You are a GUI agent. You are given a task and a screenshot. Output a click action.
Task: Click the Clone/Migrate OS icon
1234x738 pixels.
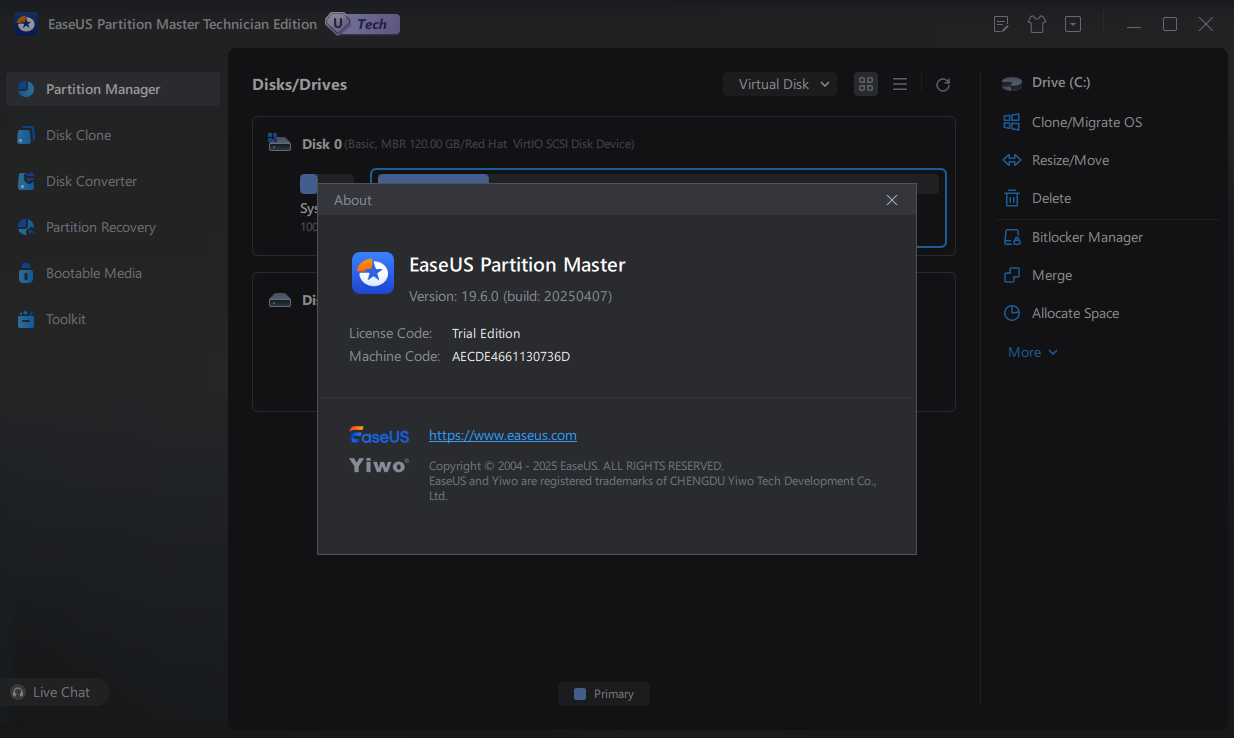tap(1012, 122)
